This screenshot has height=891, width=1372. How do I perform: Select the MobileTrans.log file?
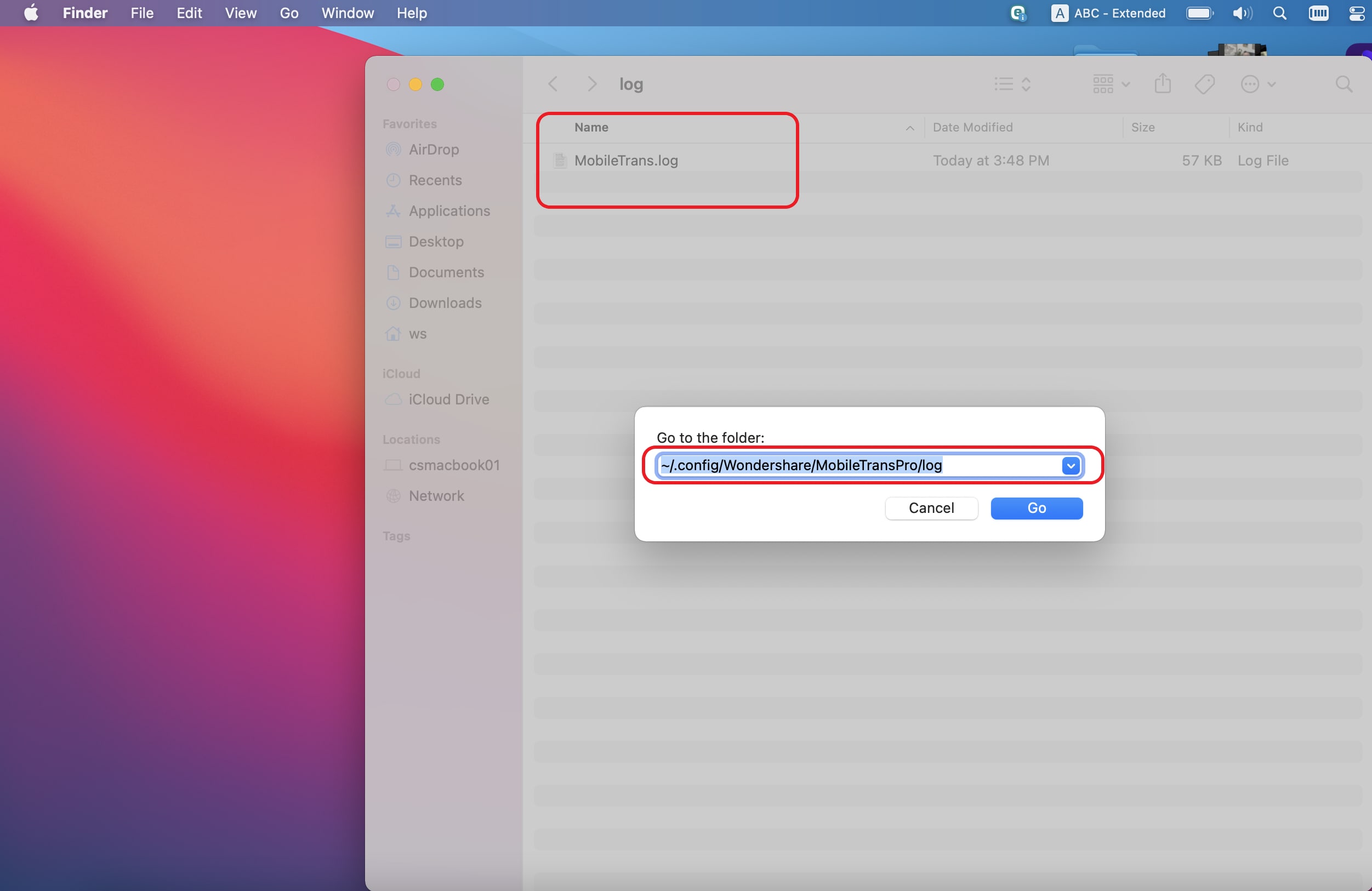point(626,160)
